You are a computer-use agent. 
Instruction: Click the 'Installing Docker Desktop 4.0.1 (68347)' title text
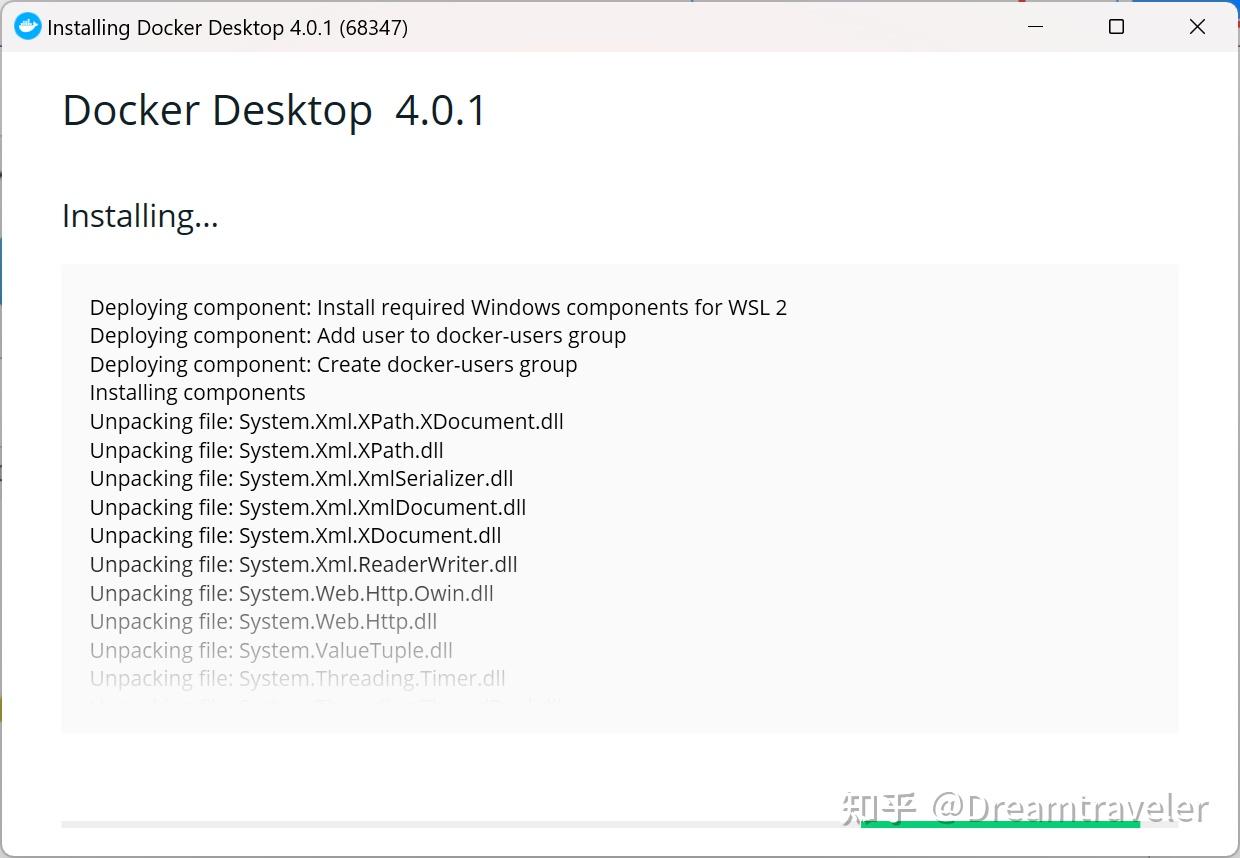[x=229, y=27]
